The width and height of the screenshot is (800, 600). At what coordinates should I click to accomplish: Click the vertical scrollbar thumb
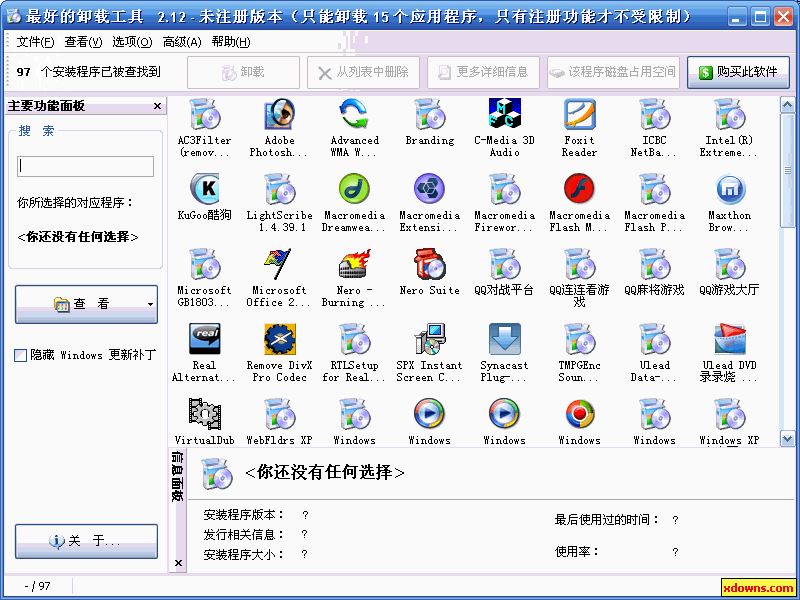coord(787,170)
